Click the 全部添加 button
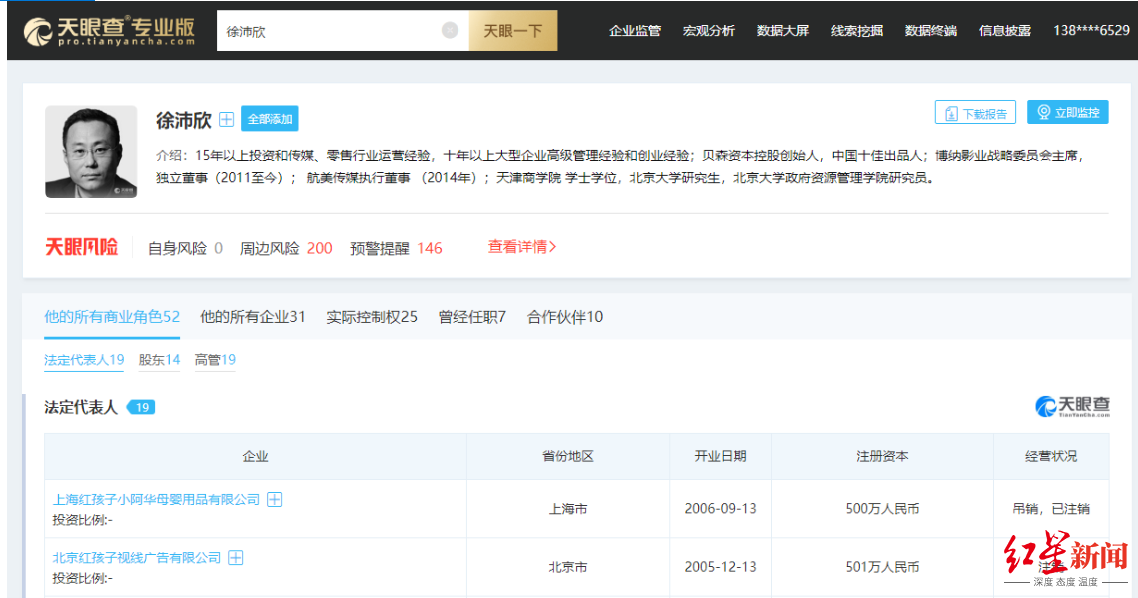The height and width of the screenshot is (598, 1138). tap(269, 119)
